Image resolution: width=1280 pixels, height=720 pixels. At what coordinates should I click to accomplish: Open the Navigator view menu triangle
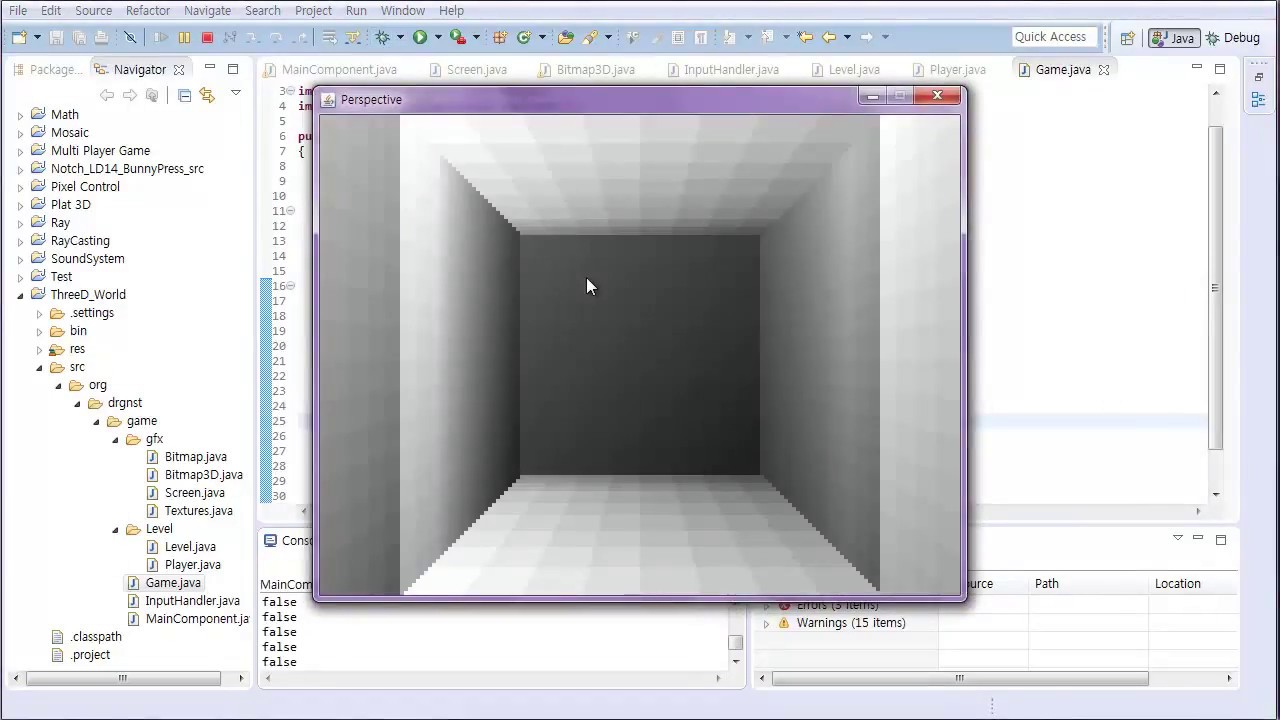[236, 93]
